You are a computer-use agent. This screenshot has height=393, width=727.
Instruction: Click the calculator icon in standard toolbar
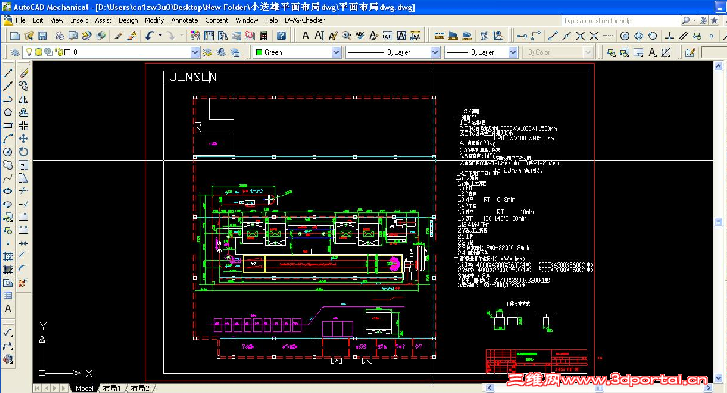click(263, 36)
